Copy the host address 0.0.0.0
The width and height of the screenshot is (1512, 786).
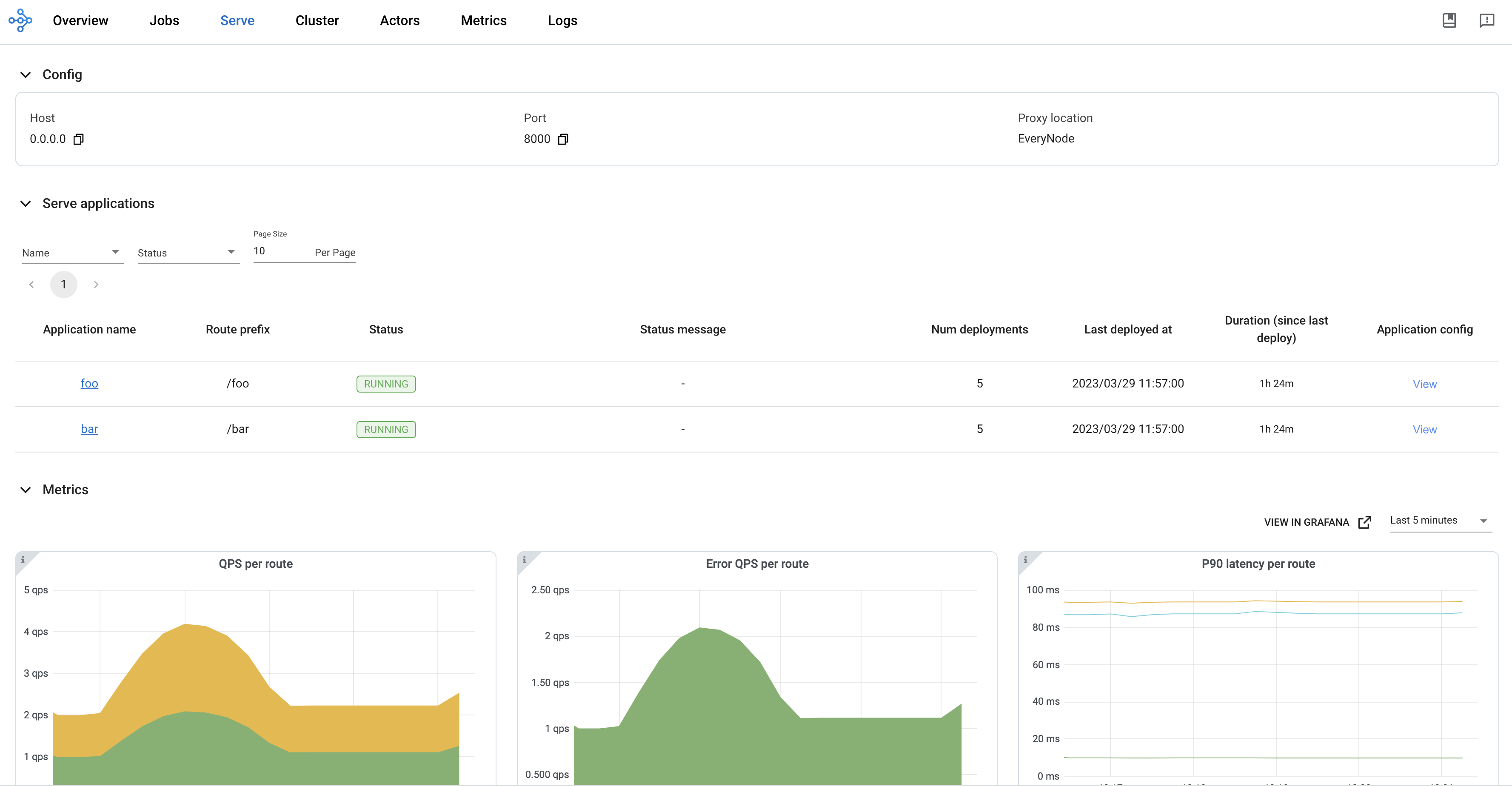coord(79,139)
